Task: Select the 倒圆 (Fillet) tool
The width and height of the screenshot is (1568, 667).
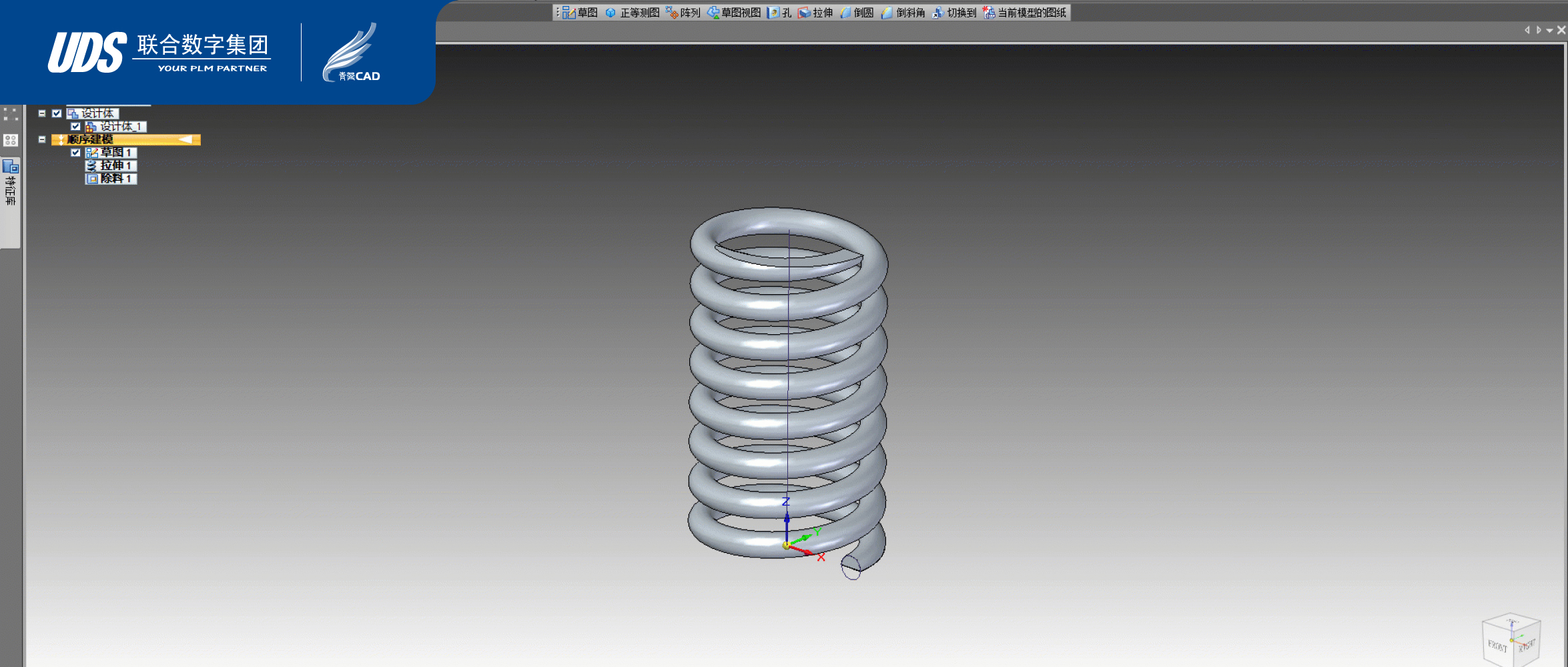Action: click(857, 13)
